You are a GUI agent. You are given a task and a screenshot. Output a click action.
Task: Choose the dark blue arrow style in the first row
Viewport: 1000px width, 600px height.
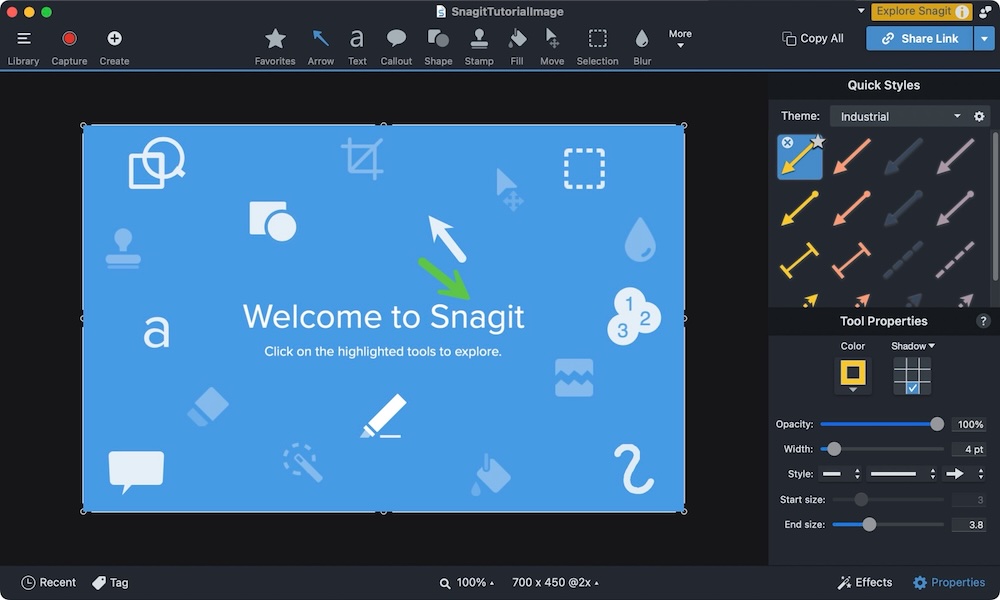point(903,156)
